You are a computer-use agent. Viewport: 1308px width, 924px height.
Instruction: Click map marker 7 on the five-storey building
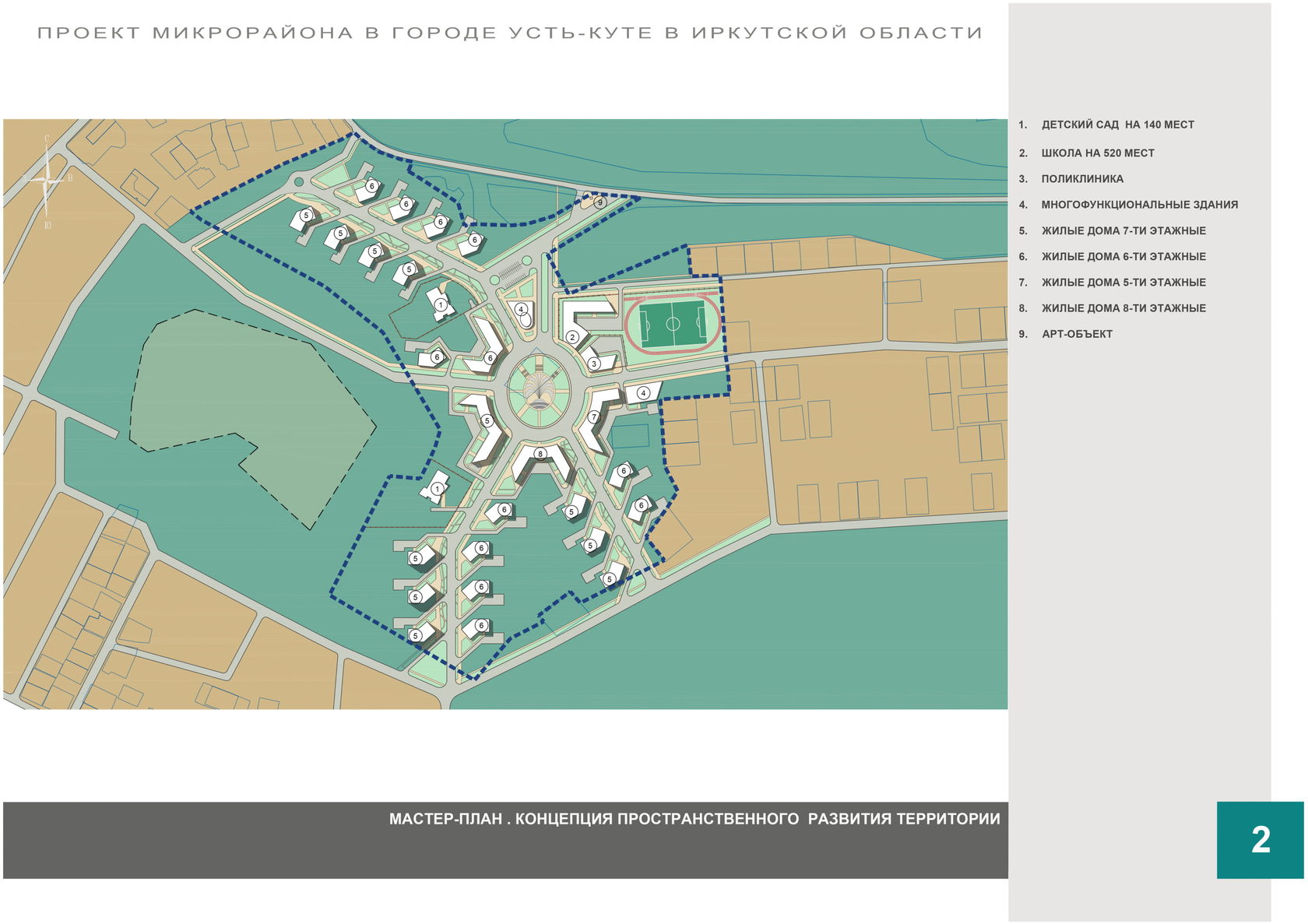(594, 417)
